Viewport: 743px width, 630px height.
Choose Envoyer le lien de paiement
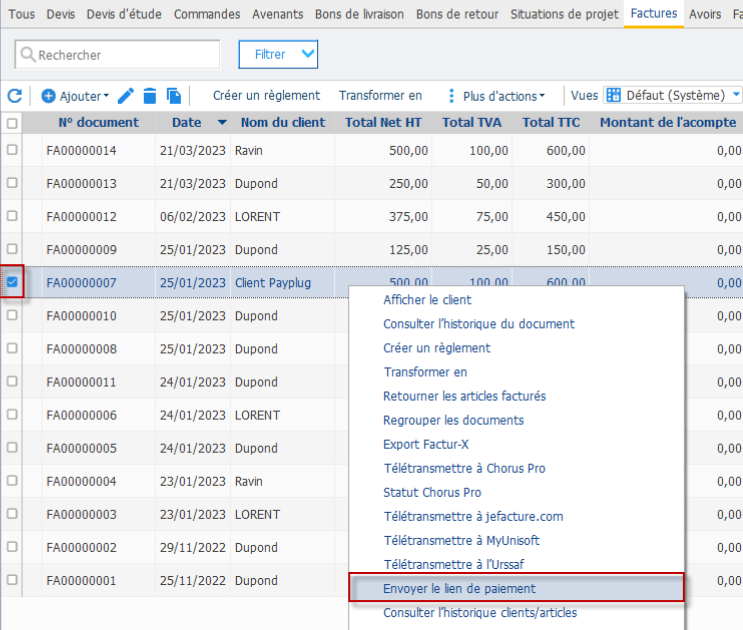tap(516, 588)
